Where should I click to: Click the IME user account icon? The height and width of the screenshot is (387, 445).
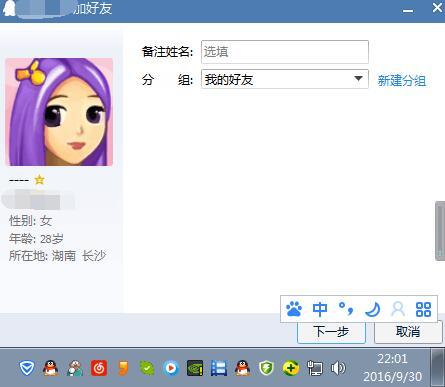(398, 309)
